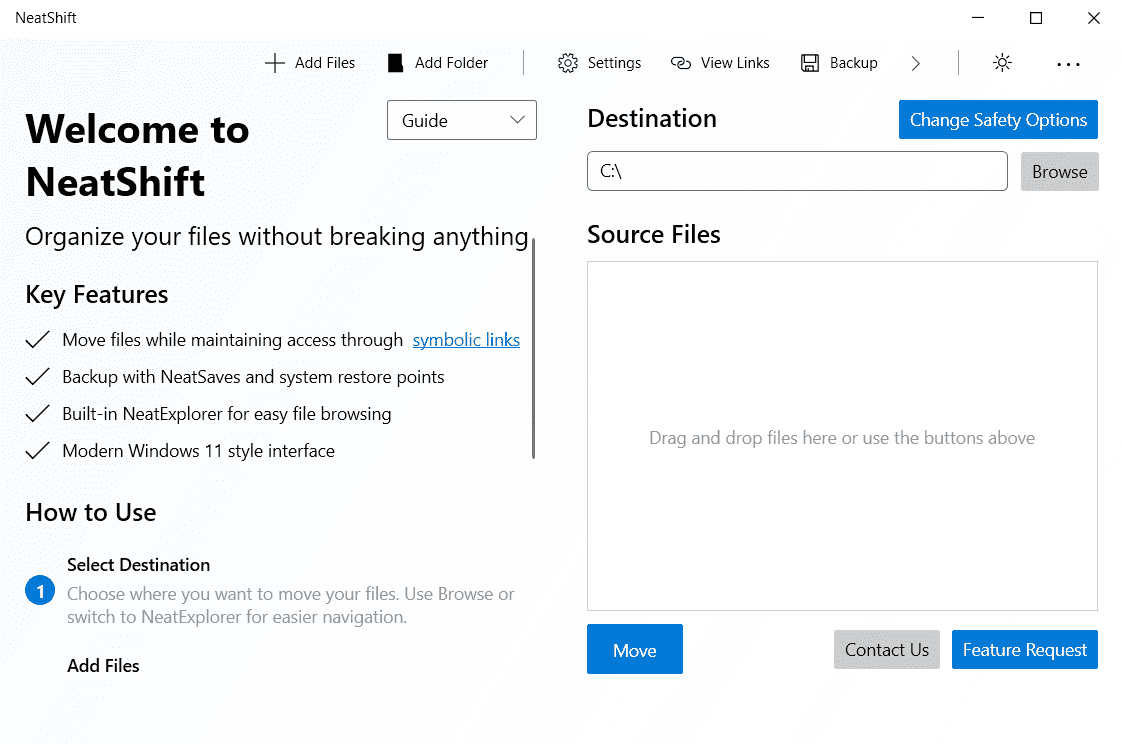Open the Guide dropdown

tap(462, 120)
